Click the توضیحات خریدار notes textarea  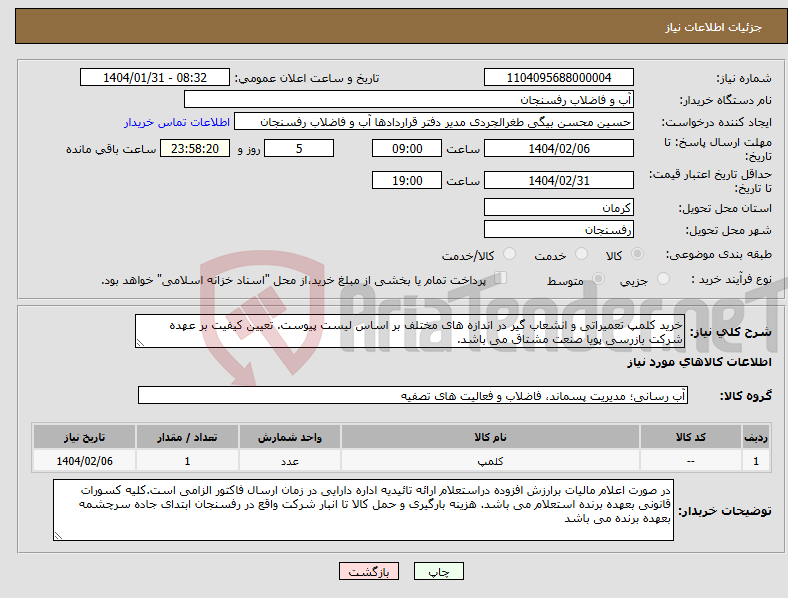(x=363, y=510)
